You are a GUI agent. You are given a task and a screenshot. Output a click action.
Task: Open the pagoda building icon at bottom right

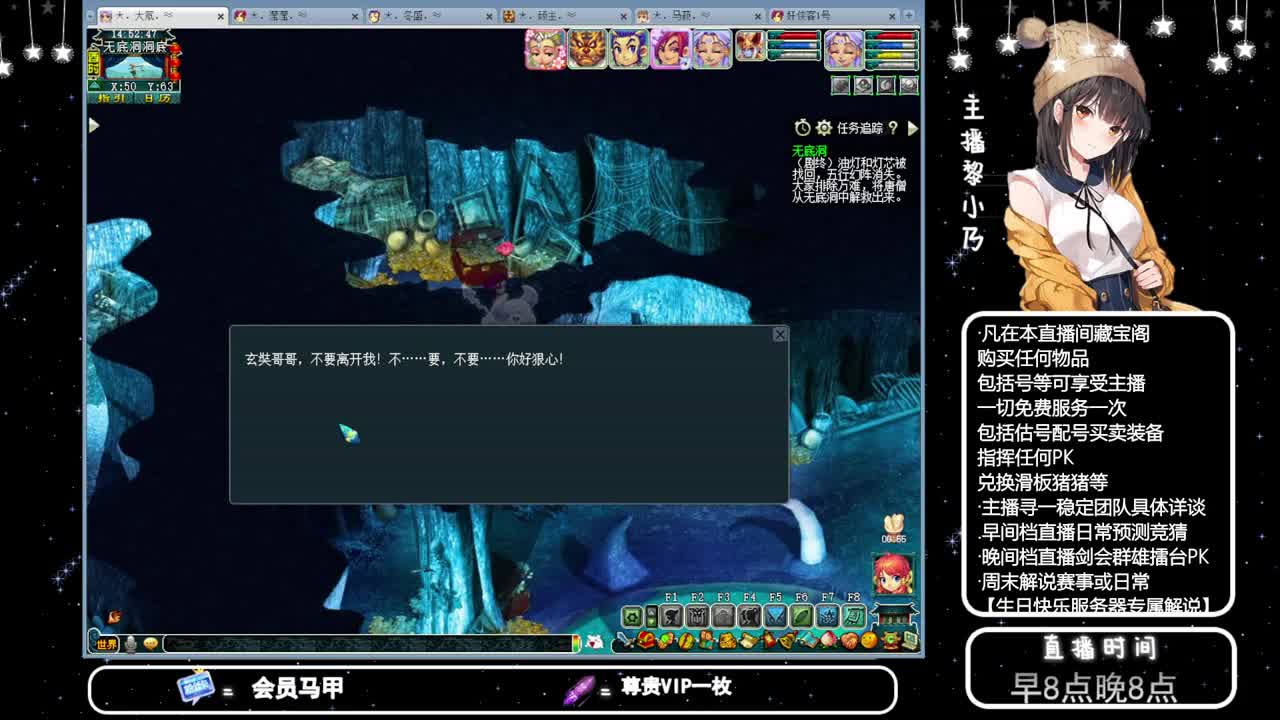[894, 614]
